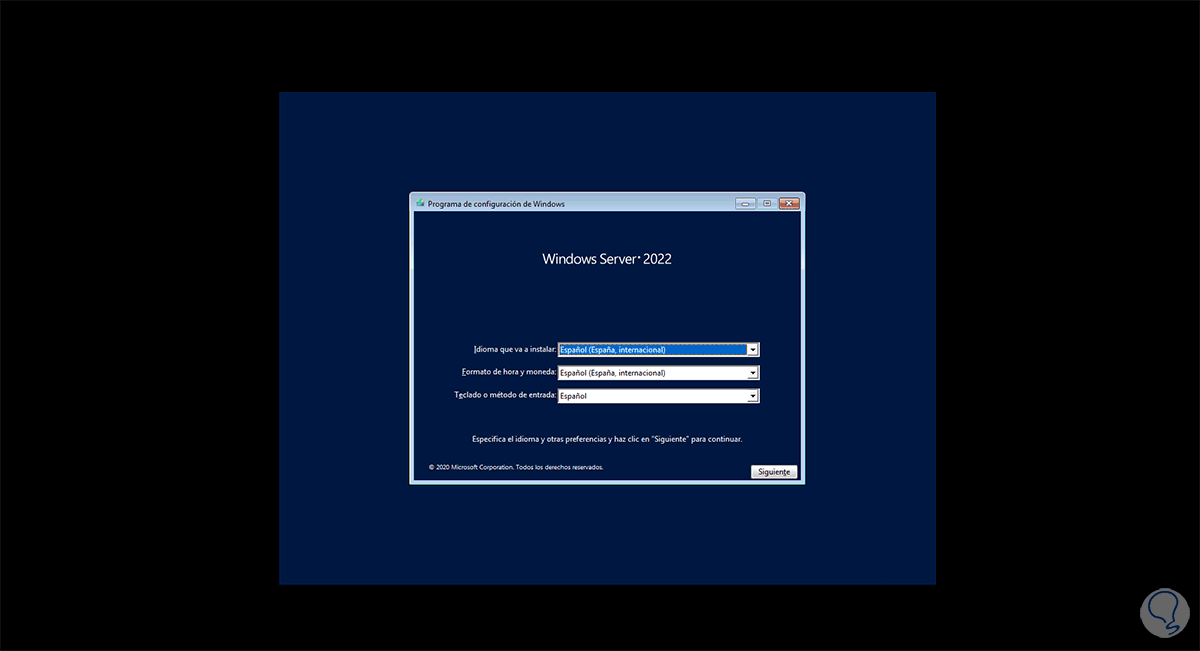
Task: Open the 'Idioma que va a instalar' dropdown arrow
Action: coord(753,350)
